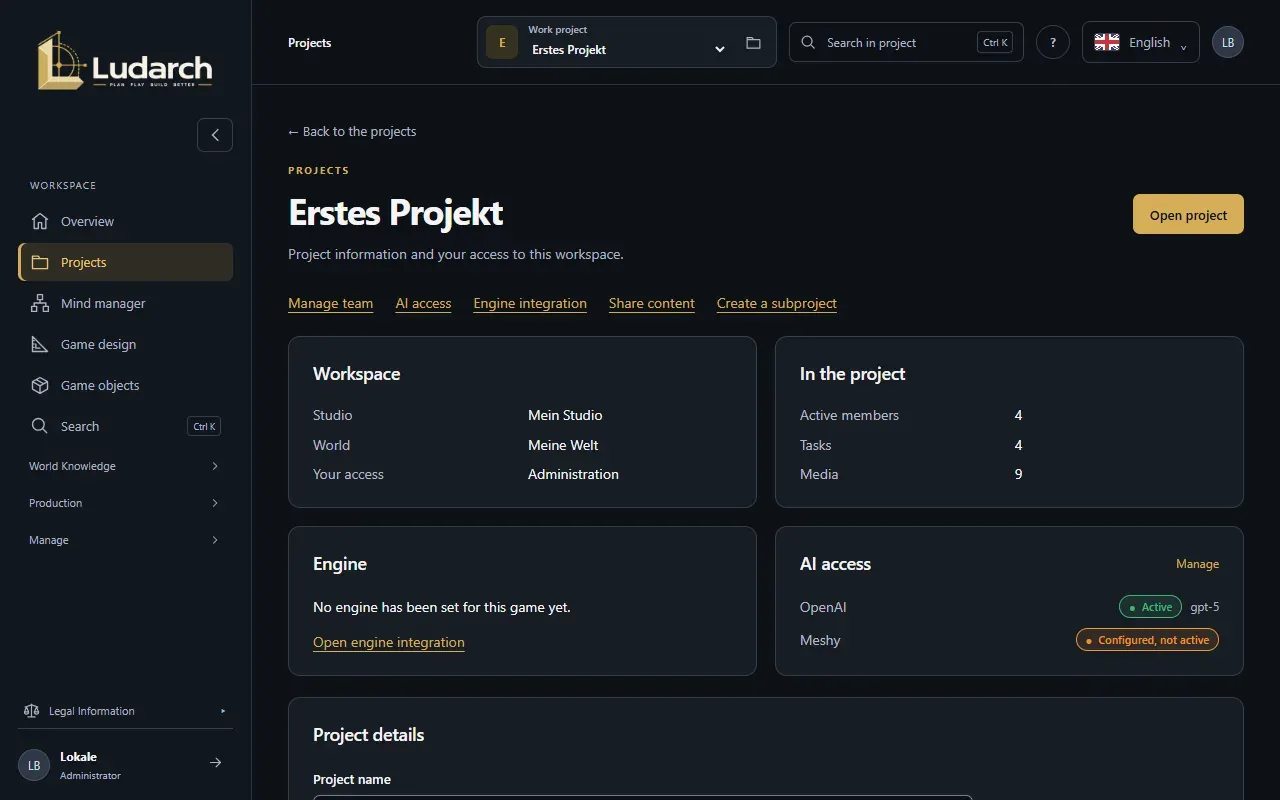The width and height of the screenshot is (1280, 800).
Task: Click the E project badge icon
Action: (502, 42)
